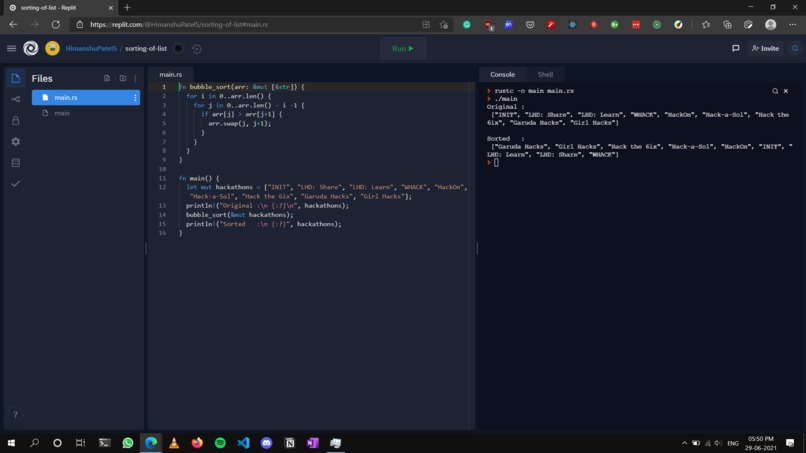
Task: Open the Secrets lock sidebar icon
Action: pos(15,120)
